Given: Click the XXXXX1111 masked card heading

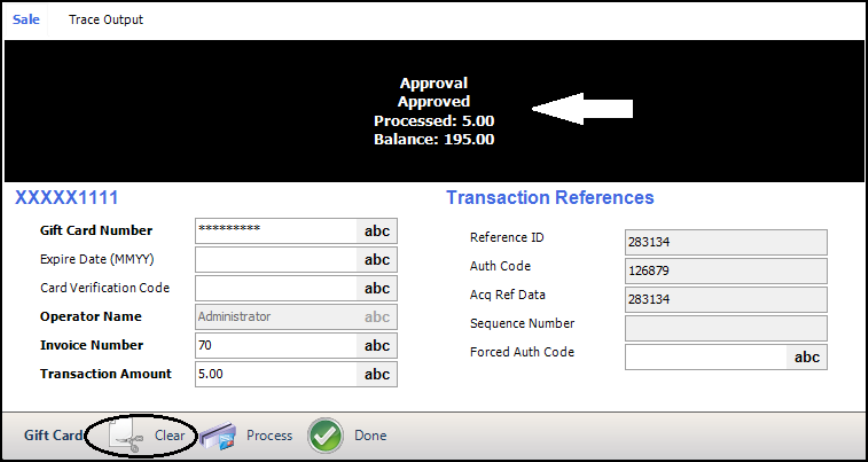Looking at the screenshot, I should (x=66, y=198).
